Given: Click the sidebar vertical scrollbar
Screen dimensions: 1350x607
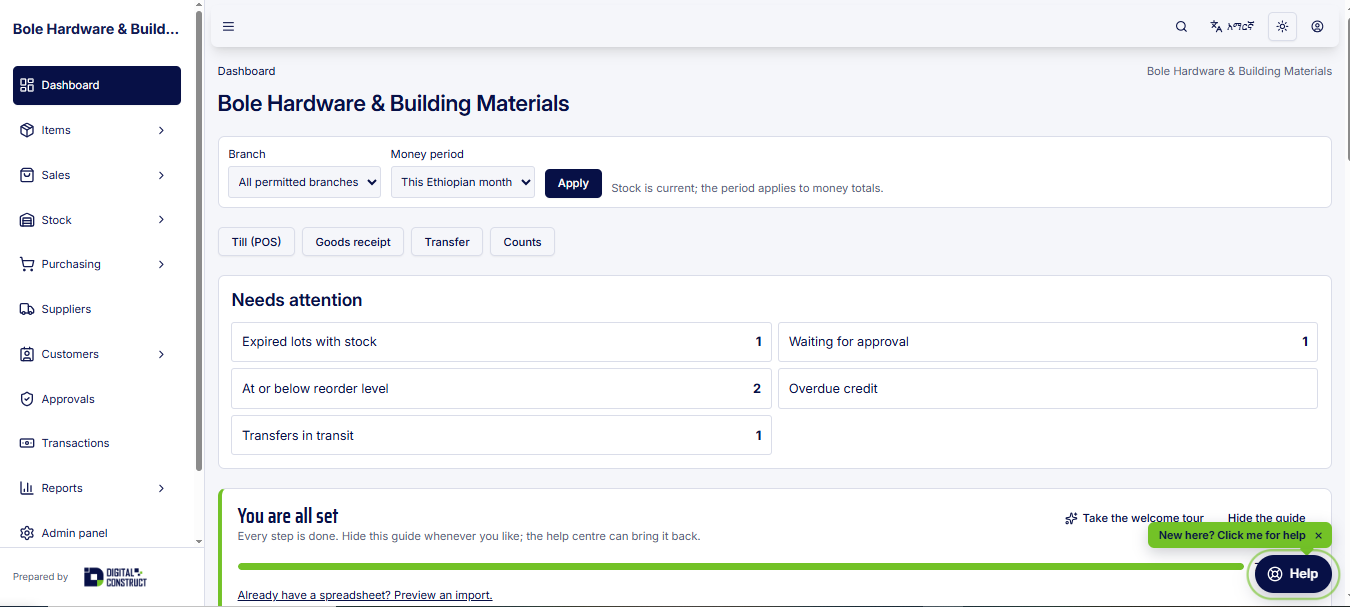Looking at the screenshot, I should click(198, 240).
